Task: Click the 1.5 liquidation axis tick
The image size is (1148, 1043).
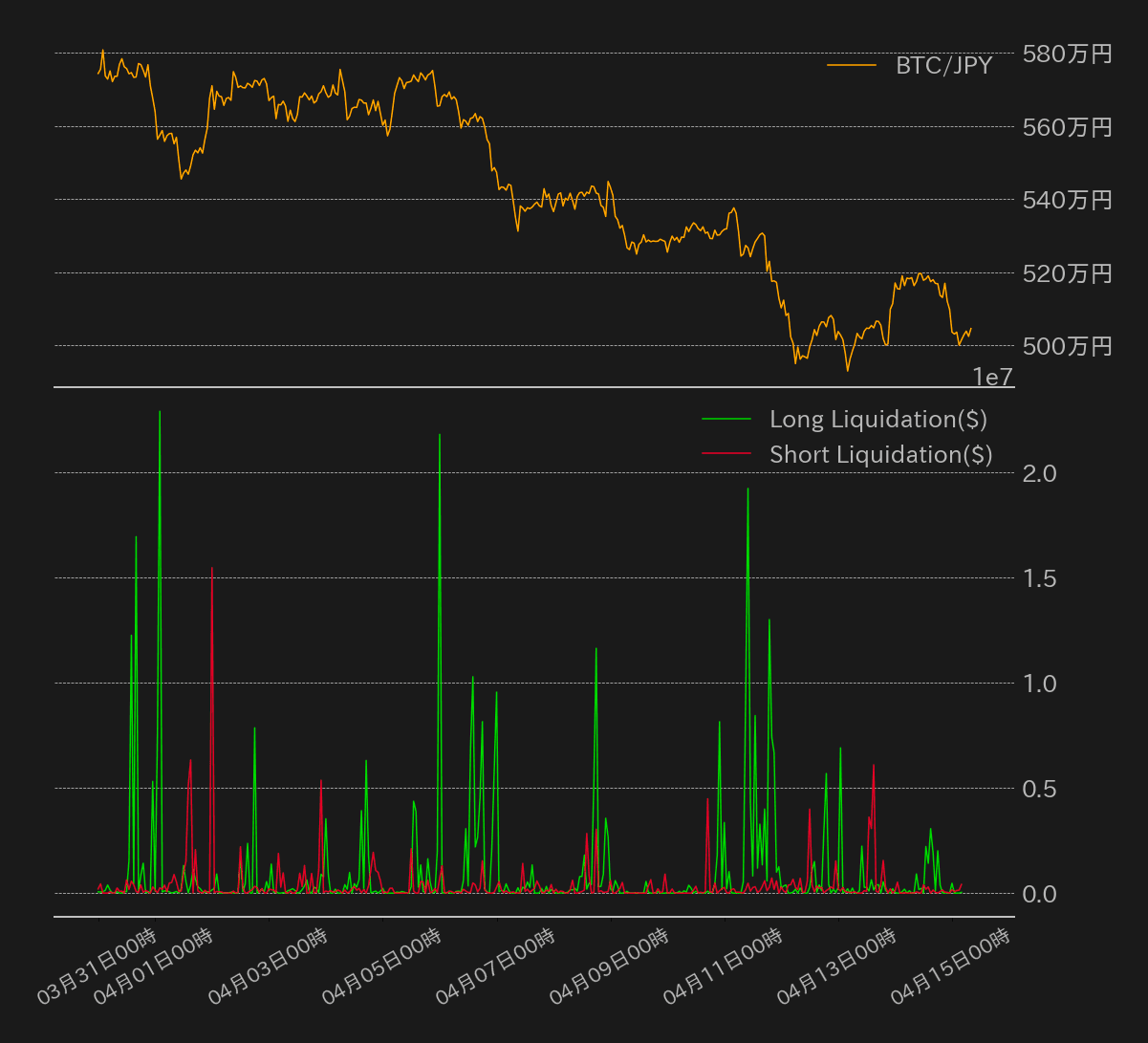Action: click(x=1041, y=578)
